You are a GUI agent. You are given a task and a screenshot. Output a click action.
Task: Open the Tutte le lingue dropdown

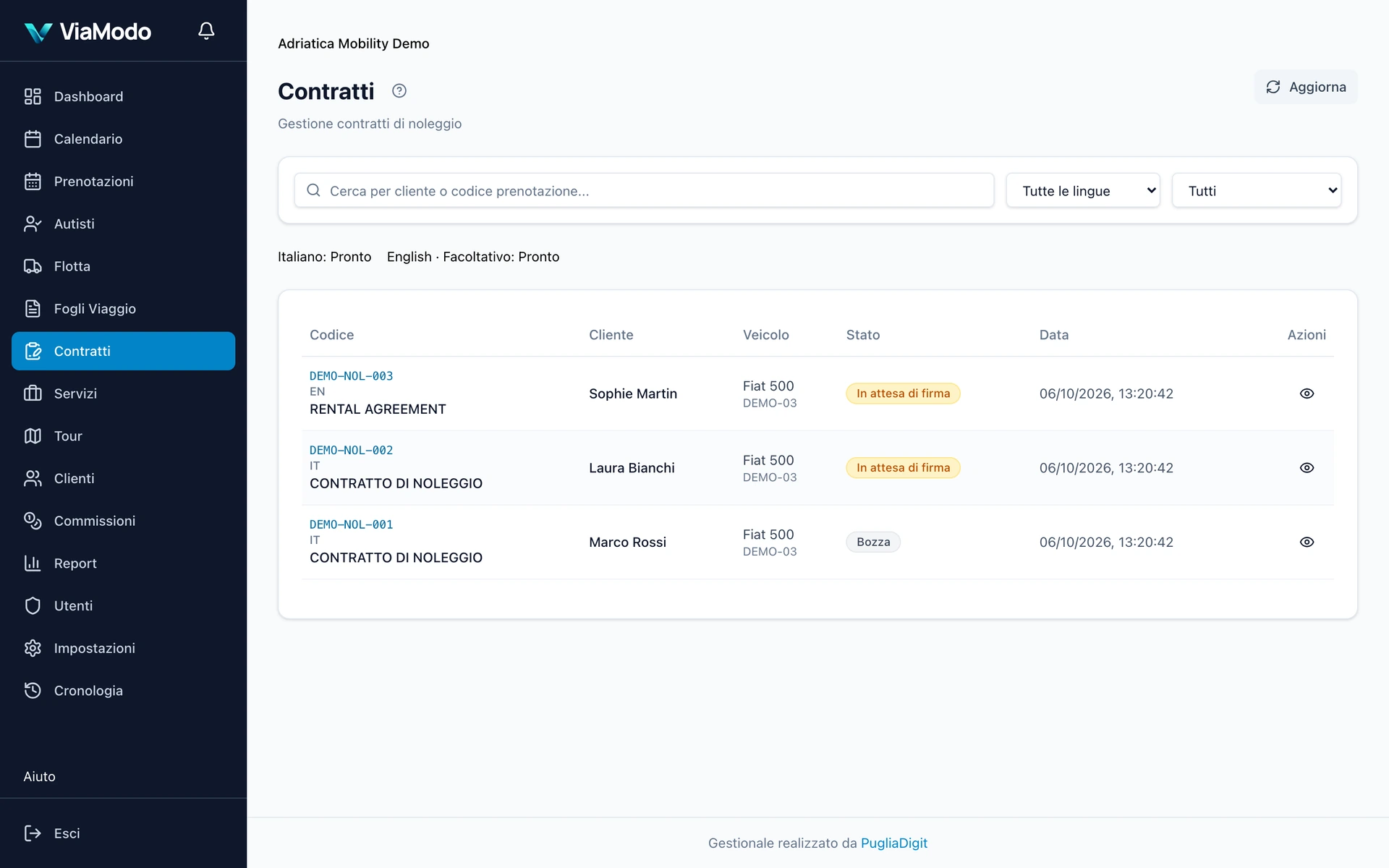(x=1083, y=190)
